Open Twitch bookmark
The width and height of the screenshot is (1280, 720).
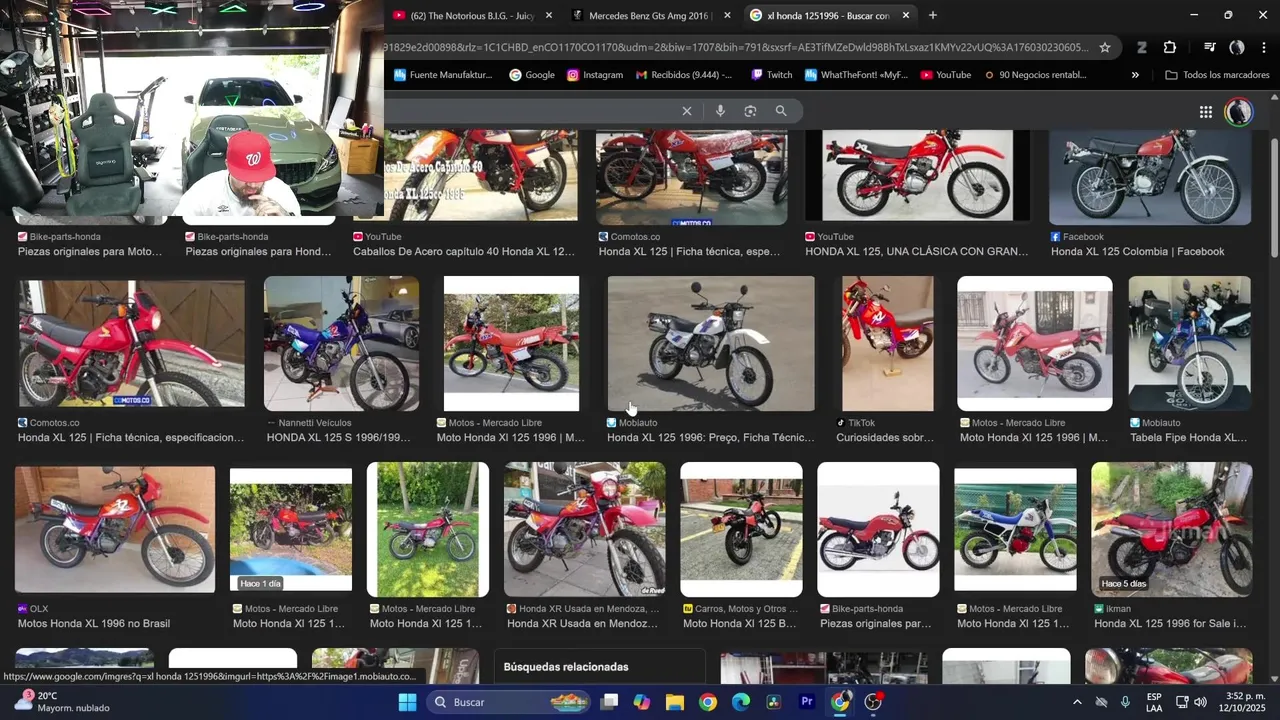(x=772, y=75)
